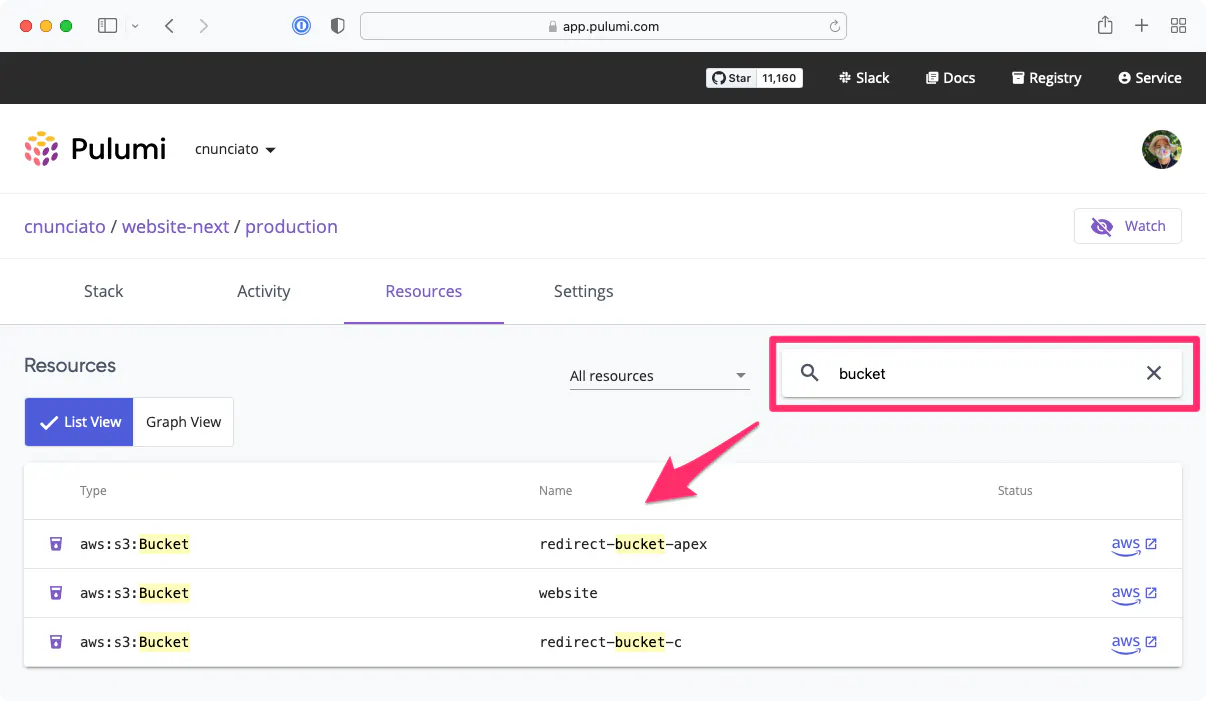Image resolution: width=1206 pixels, height=701 pixels.
Task: Click the privacy shield icon
Action: coord(338,26)
